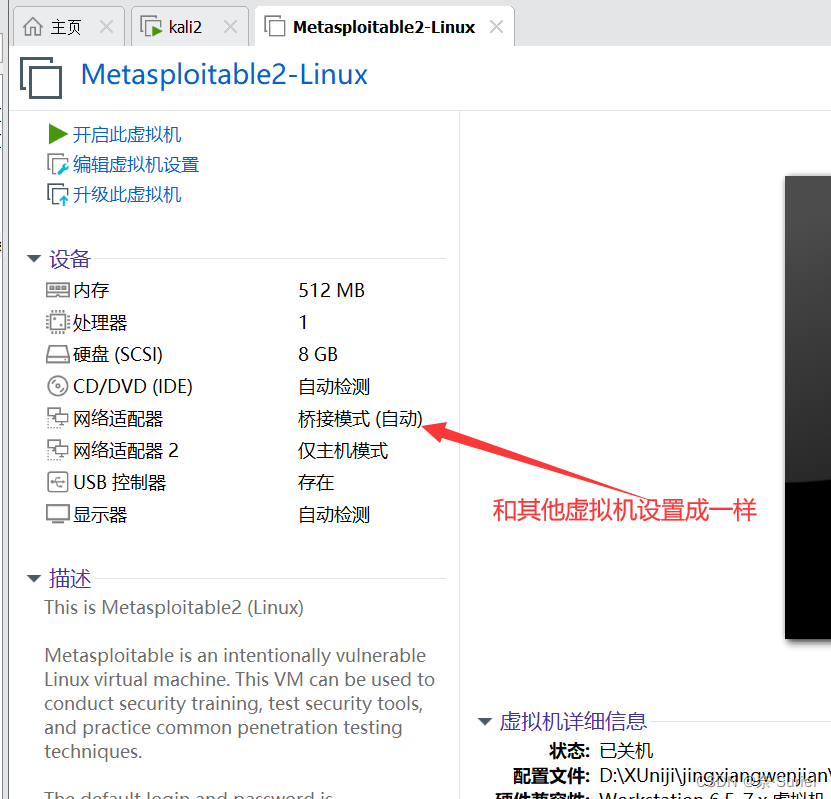
Task: Click the hard disk icon next to 硬盘 (SCSI)
Action: coord(57,354)
